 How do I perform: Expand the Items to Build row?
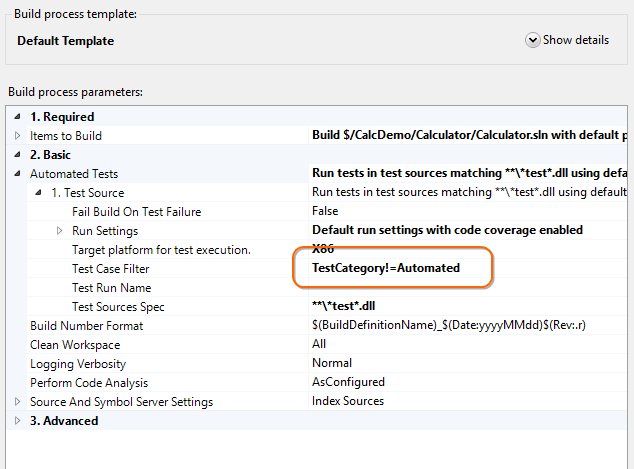pos(18,136)
